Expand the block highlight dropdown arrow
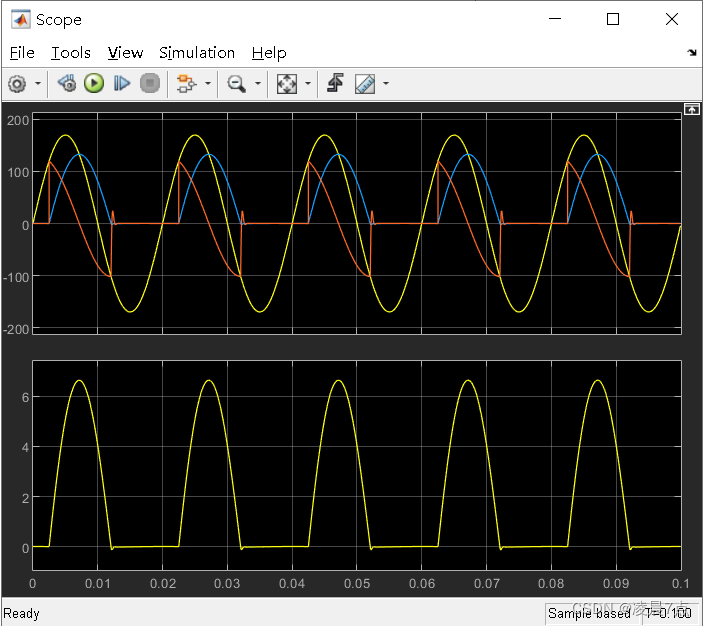The width and height of the screenshot is (705, 626). pos(208,83)
